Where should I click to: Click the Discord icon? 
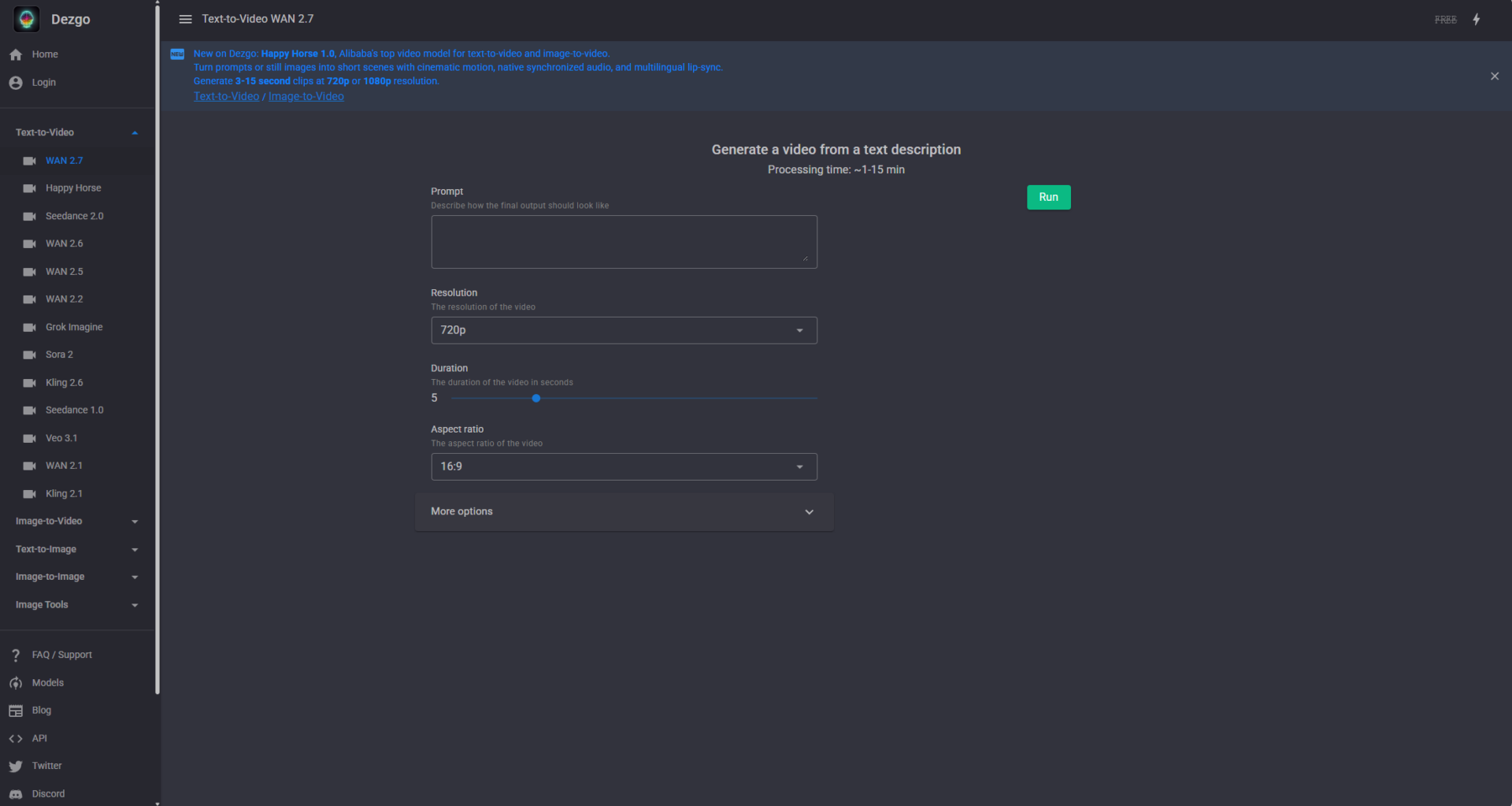pos(16,794)
